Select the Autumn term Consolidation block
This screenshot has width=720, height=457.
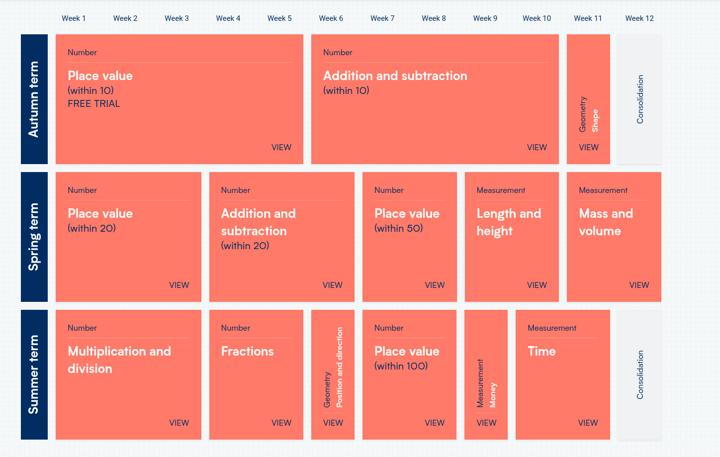click(639, 99)
